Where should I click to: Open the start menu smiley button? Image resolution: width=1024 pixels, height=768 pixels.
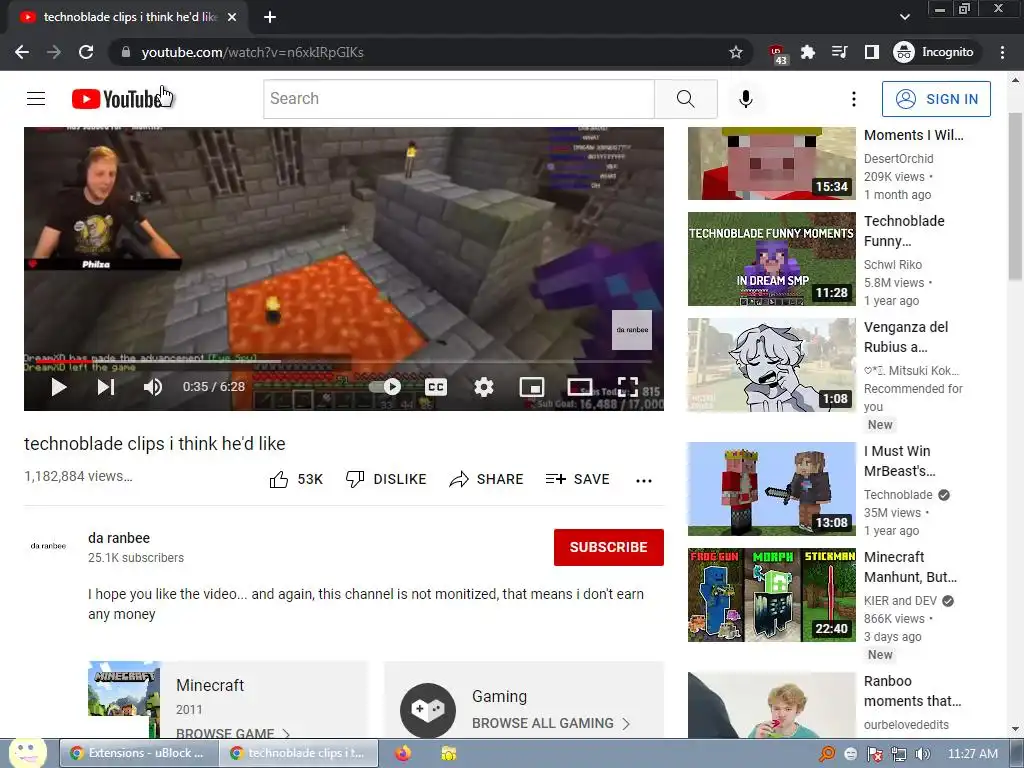coord(27,752)
